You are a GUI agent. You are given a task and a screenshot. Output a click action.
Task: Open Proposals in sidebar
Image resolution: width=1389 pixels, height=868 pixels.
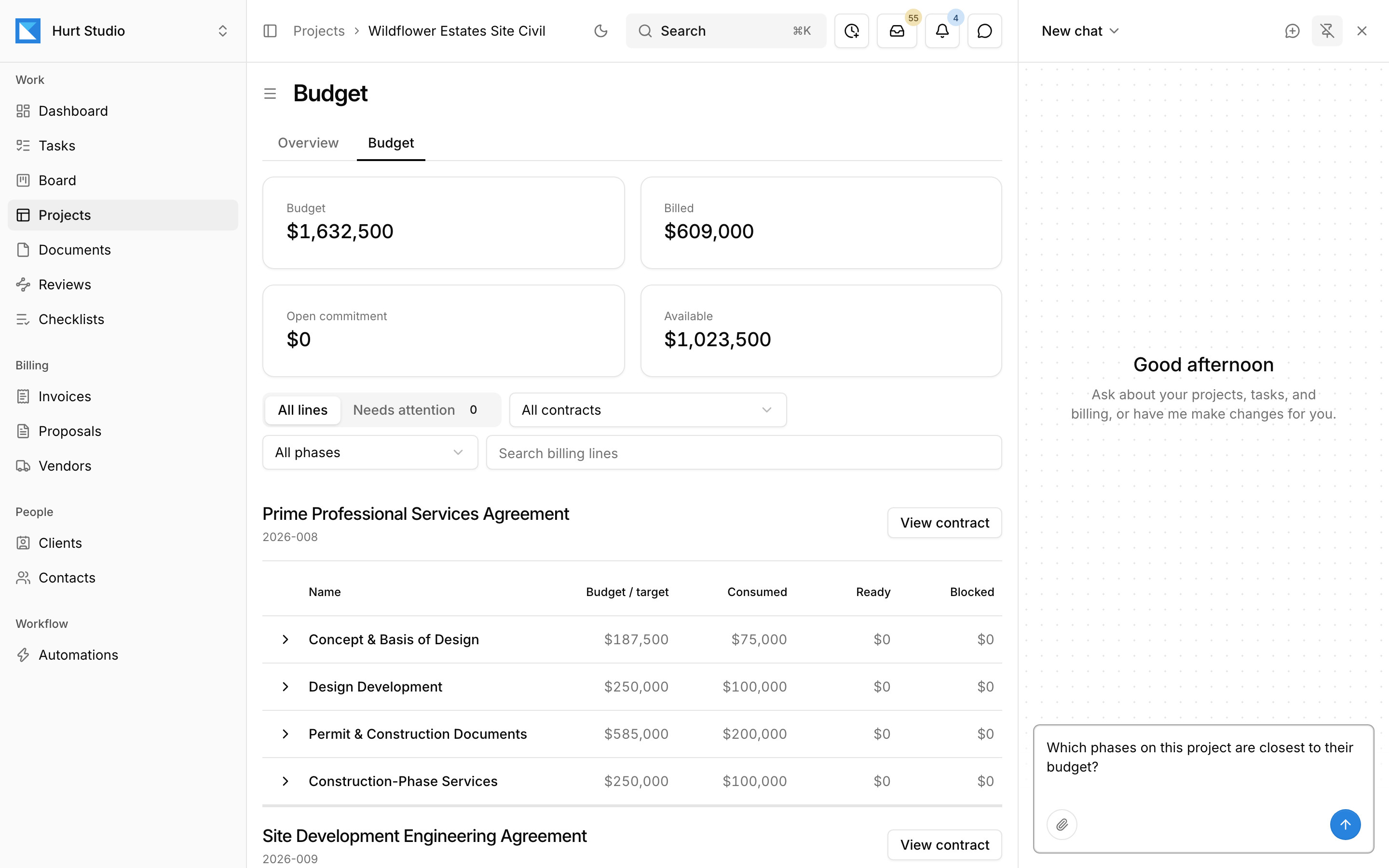[123, 431]
